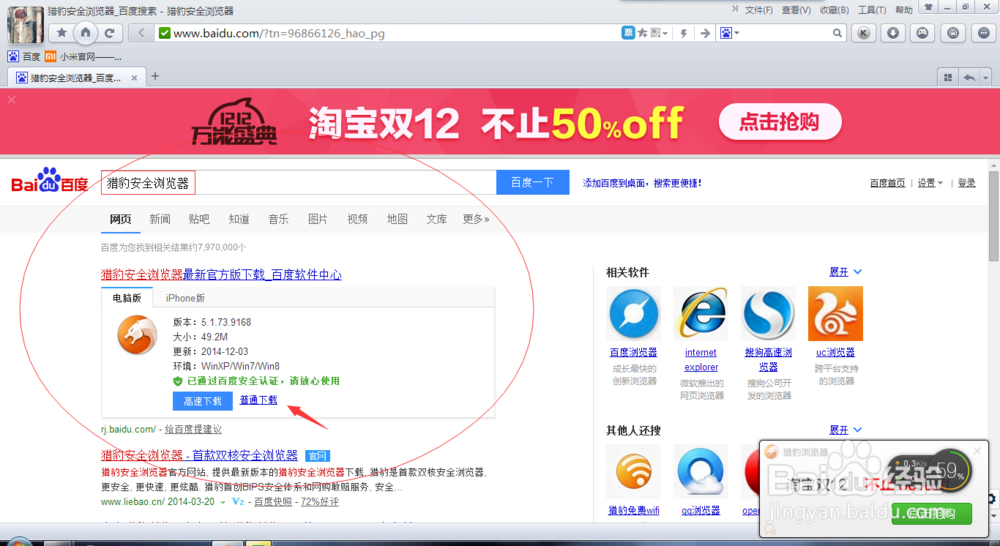This screenshot has height=546, width=1000.
Task: Click the Liebao browser leopard icon
Action: click(137, 335)
